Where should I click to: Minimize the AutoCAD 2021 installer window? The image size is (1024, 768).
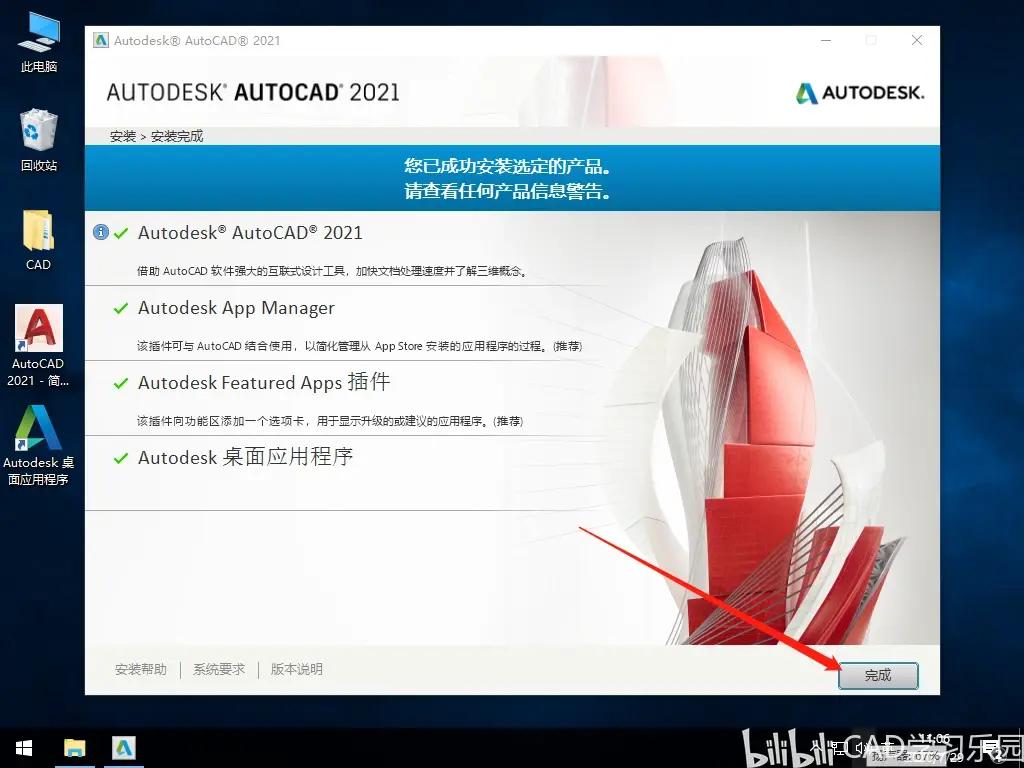(x=826, y=40)
